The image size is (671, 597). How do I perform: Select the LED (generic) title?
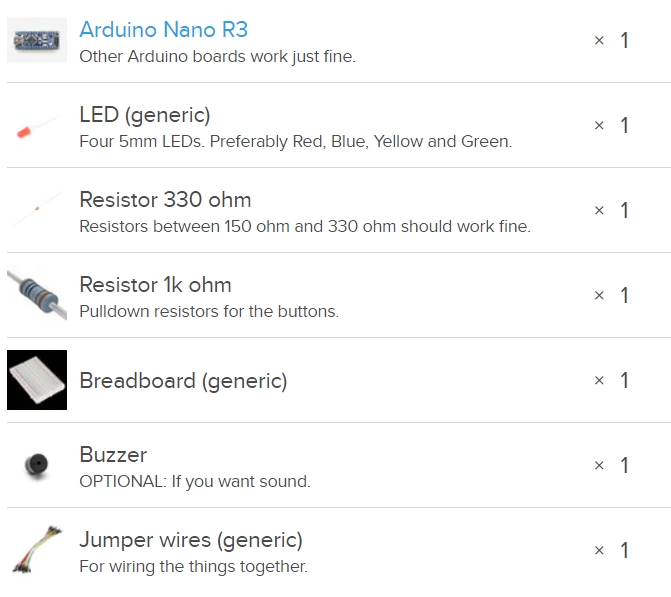coord(145,114)
